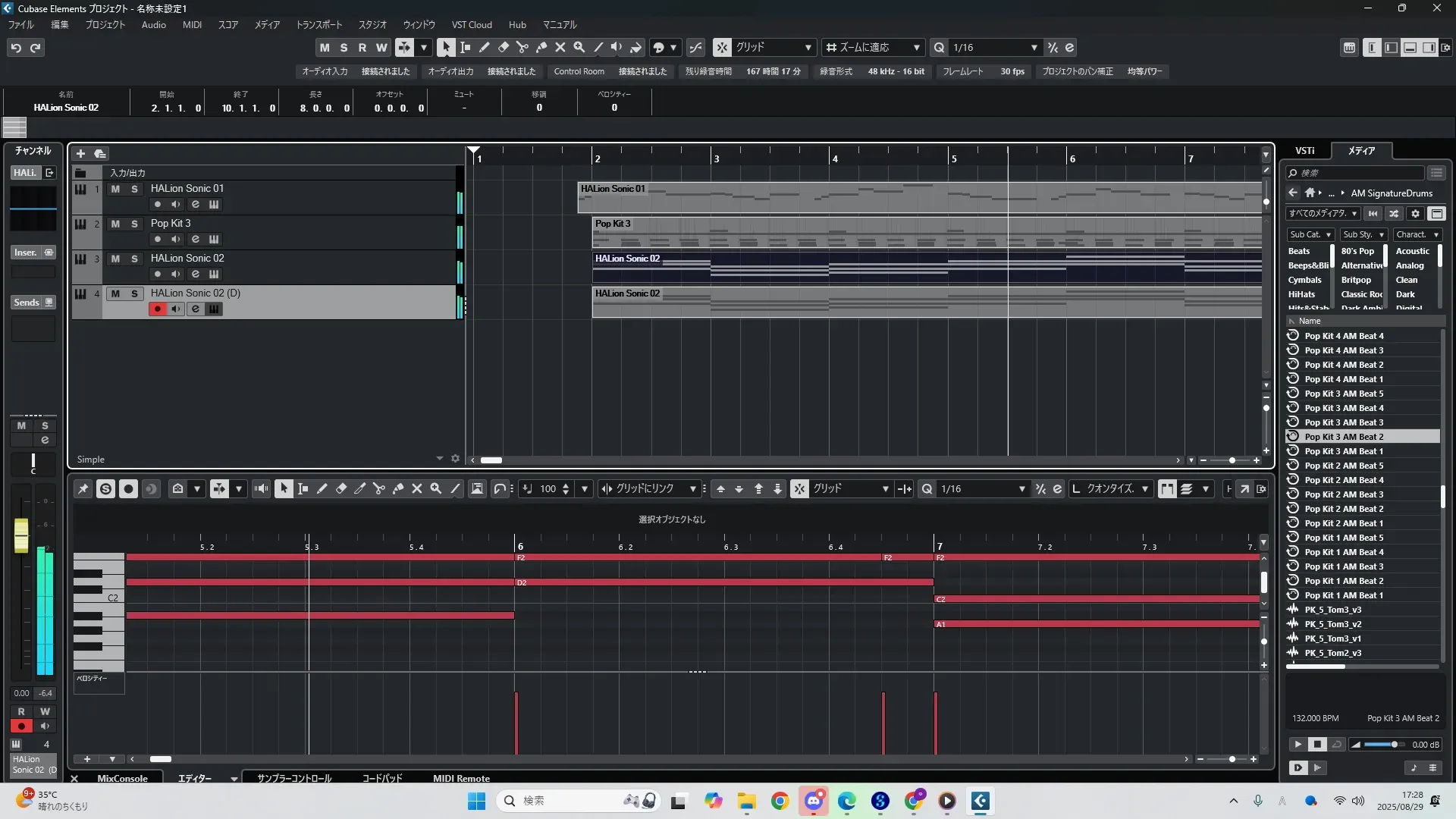Open the MixConsole lower zone tab
Image resolution: width=1456 pixels, height=819 pixels.
[122, 778]
